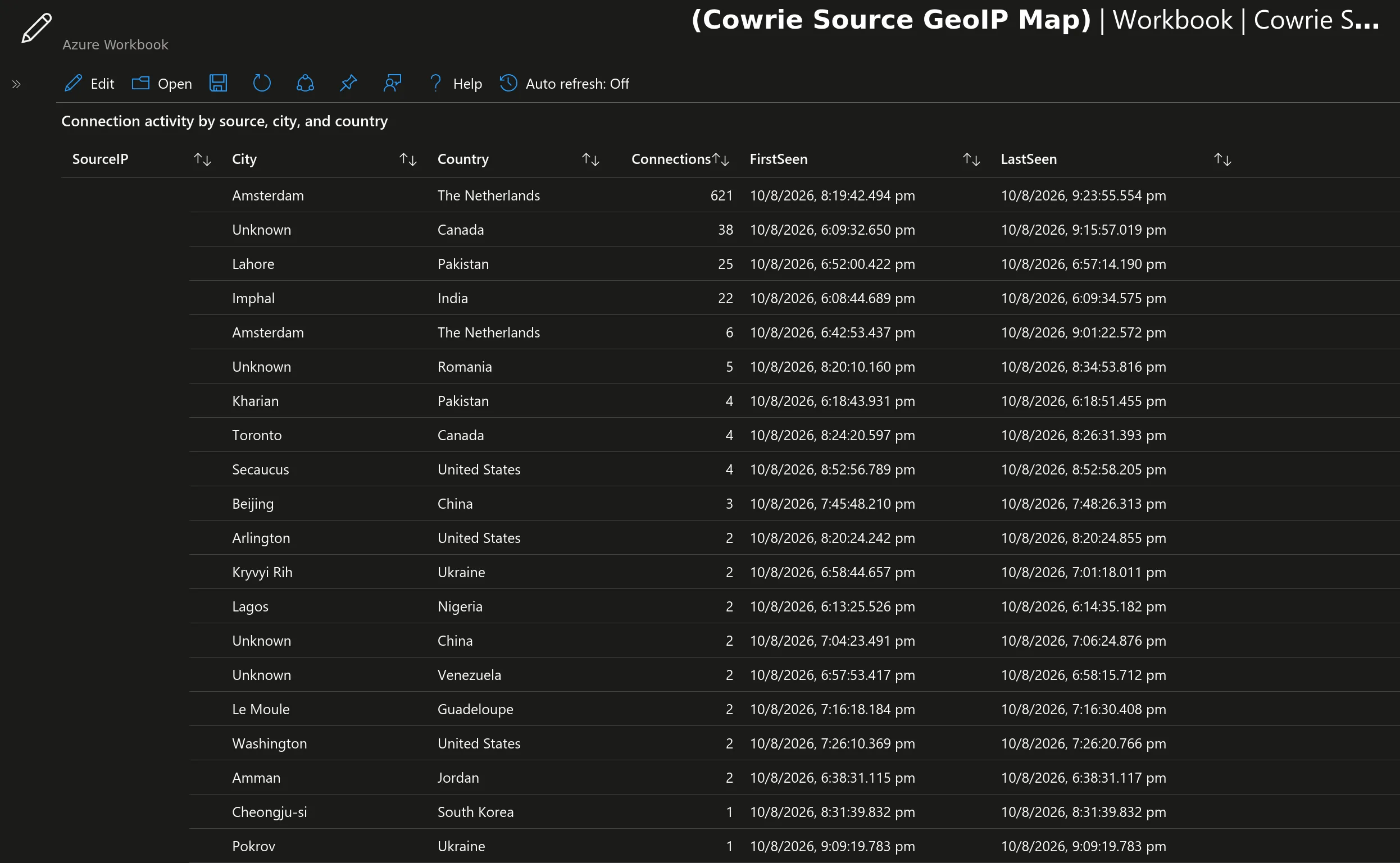Image resolution: width=1400 pixels, height=863 pixels.
Task: Select the Lagos city cell
Action: tap(250, 607)
